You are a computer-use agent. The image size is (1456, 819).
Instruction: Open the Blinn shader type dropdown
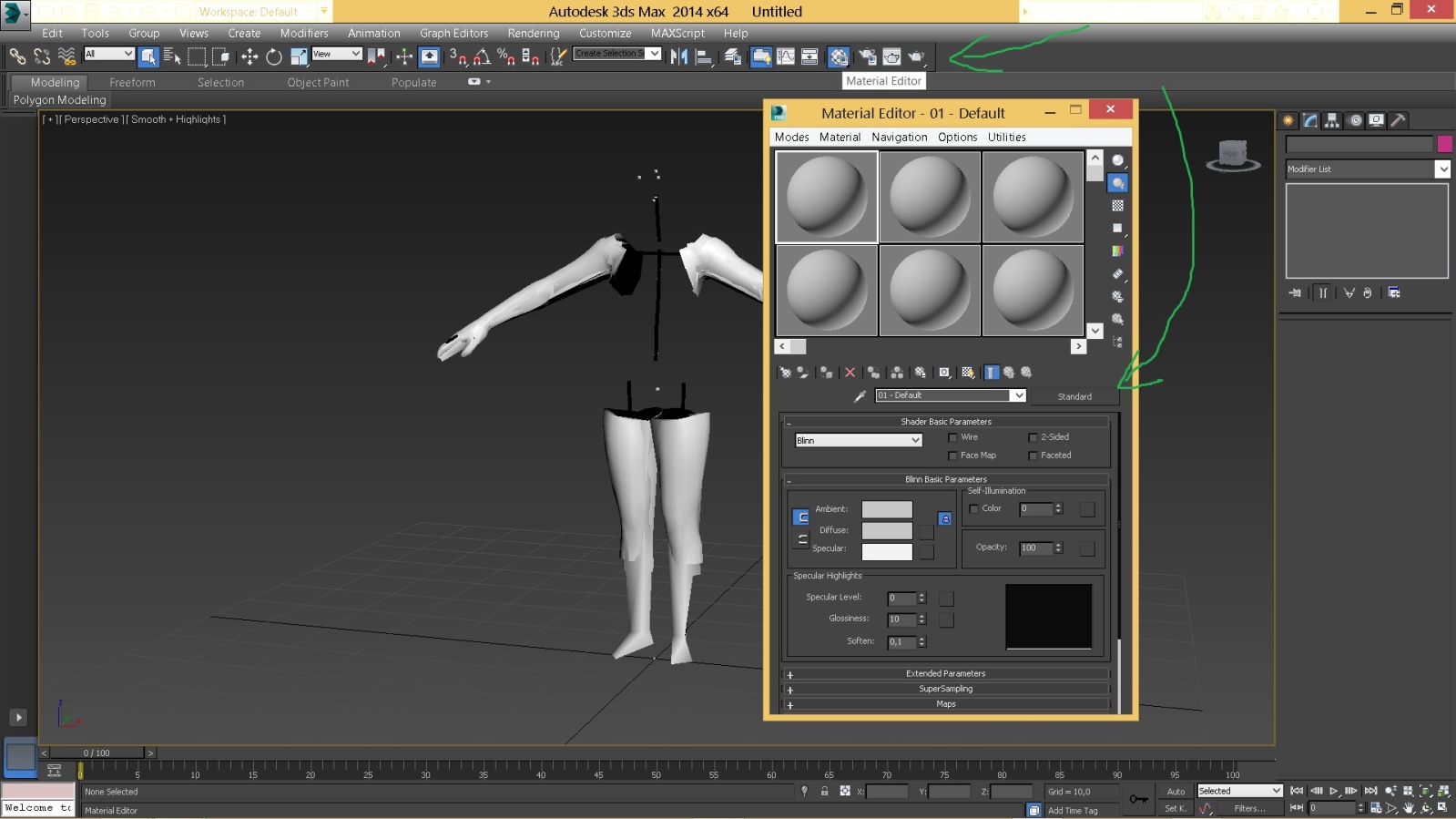(x=858, y=440)
